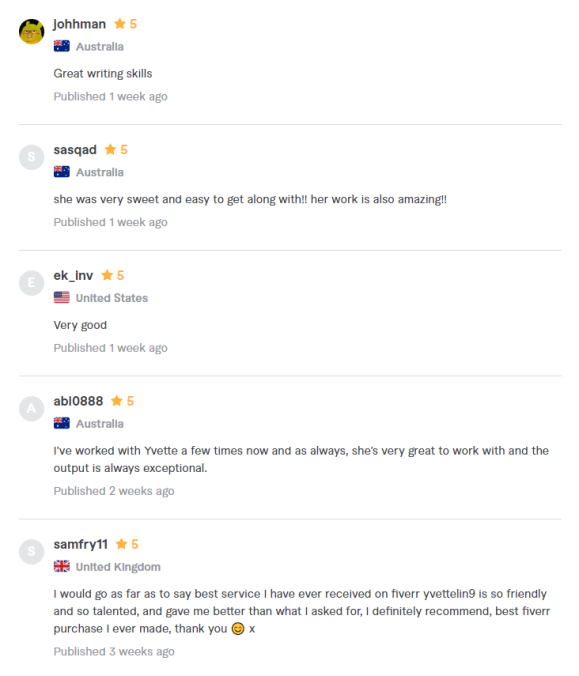Click johhman's profile avatar picture

pyautogui.click(x=31, y=31)
